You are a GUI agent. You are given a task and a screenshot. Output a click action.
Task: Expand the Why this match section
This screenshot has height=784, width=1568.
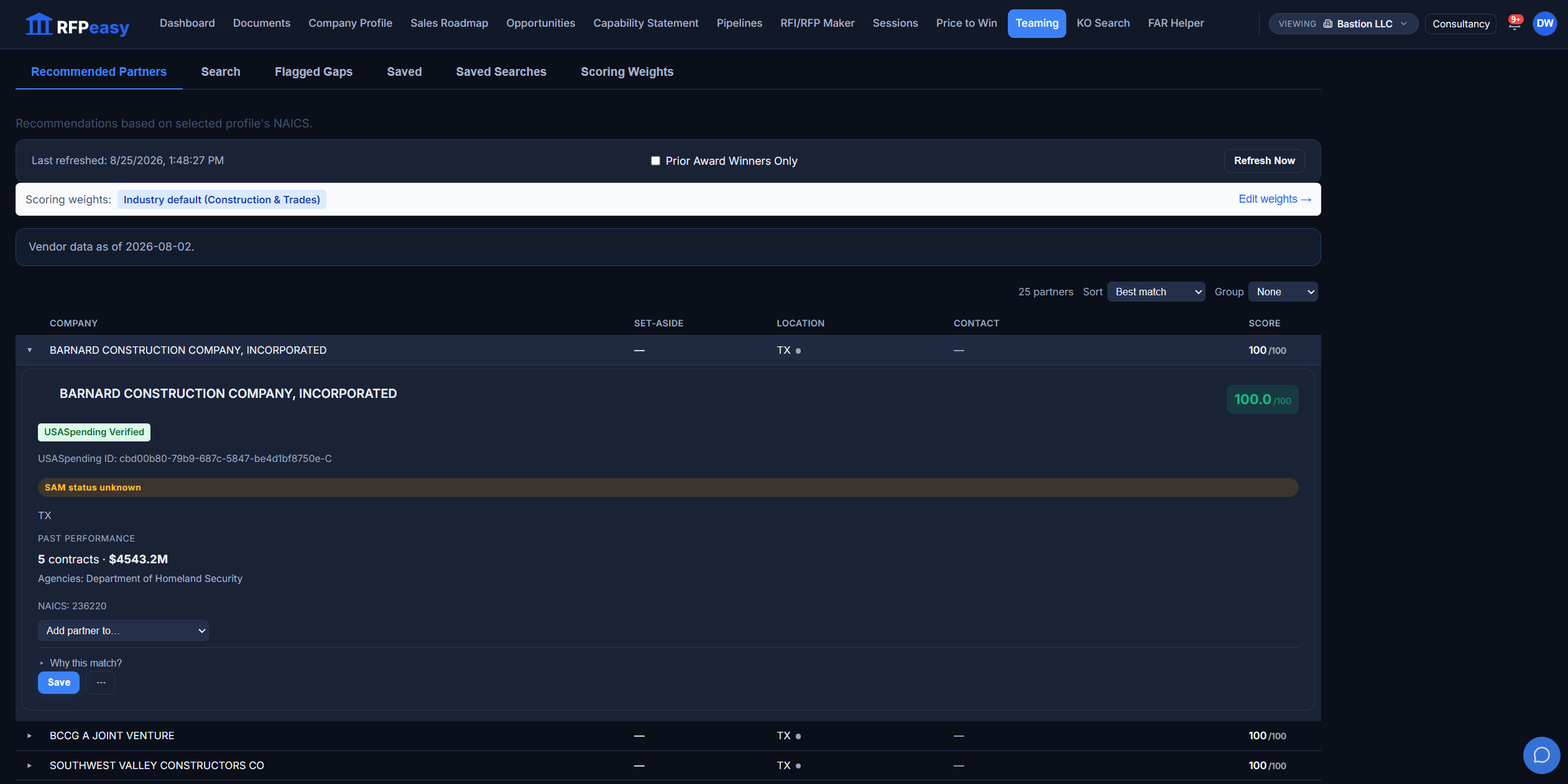pyautogui.click(x=81, y=663)
